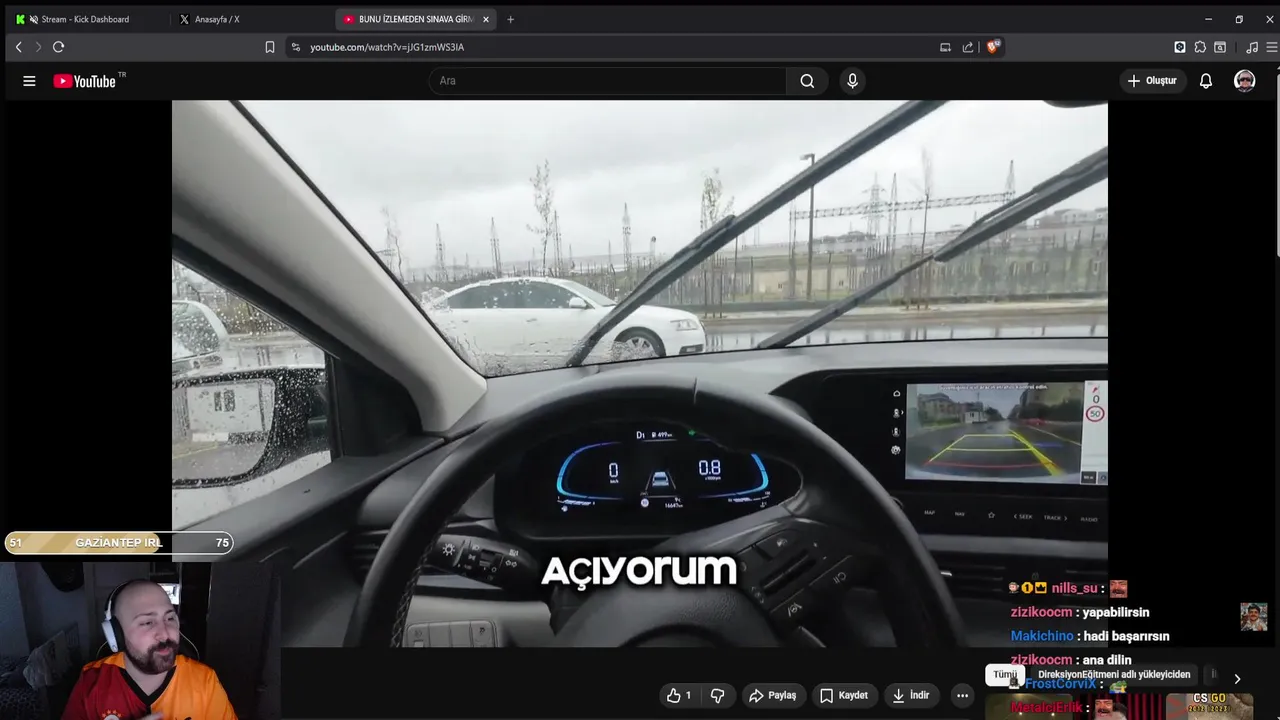Image resolution: width=1280 pixels, height=720 pixels.
Task: Open the notifications bell
Action: click(1206, 81)
